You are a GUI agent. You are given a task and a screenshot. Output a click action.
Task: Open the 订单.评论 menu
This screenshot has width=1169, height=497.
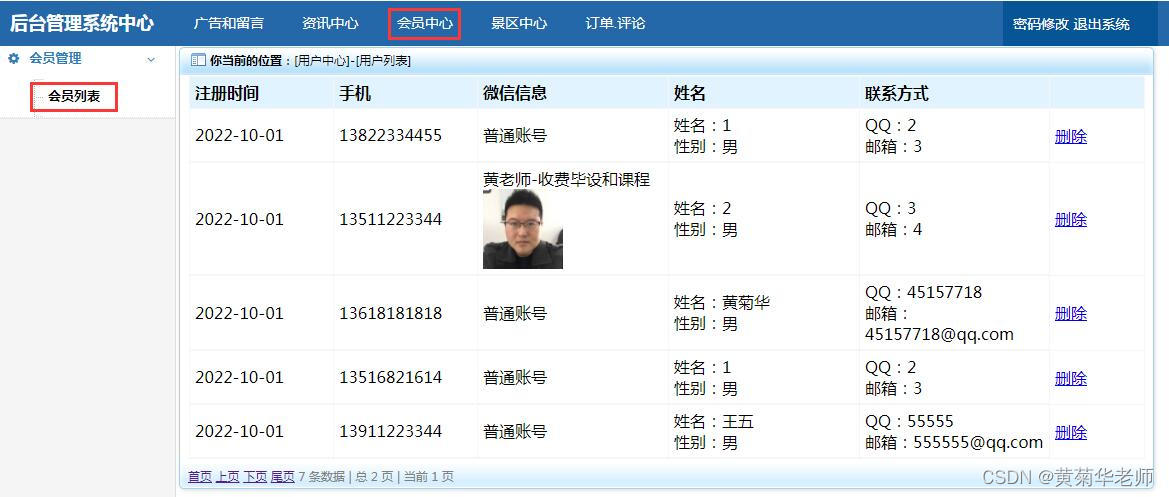click(615, 23)
